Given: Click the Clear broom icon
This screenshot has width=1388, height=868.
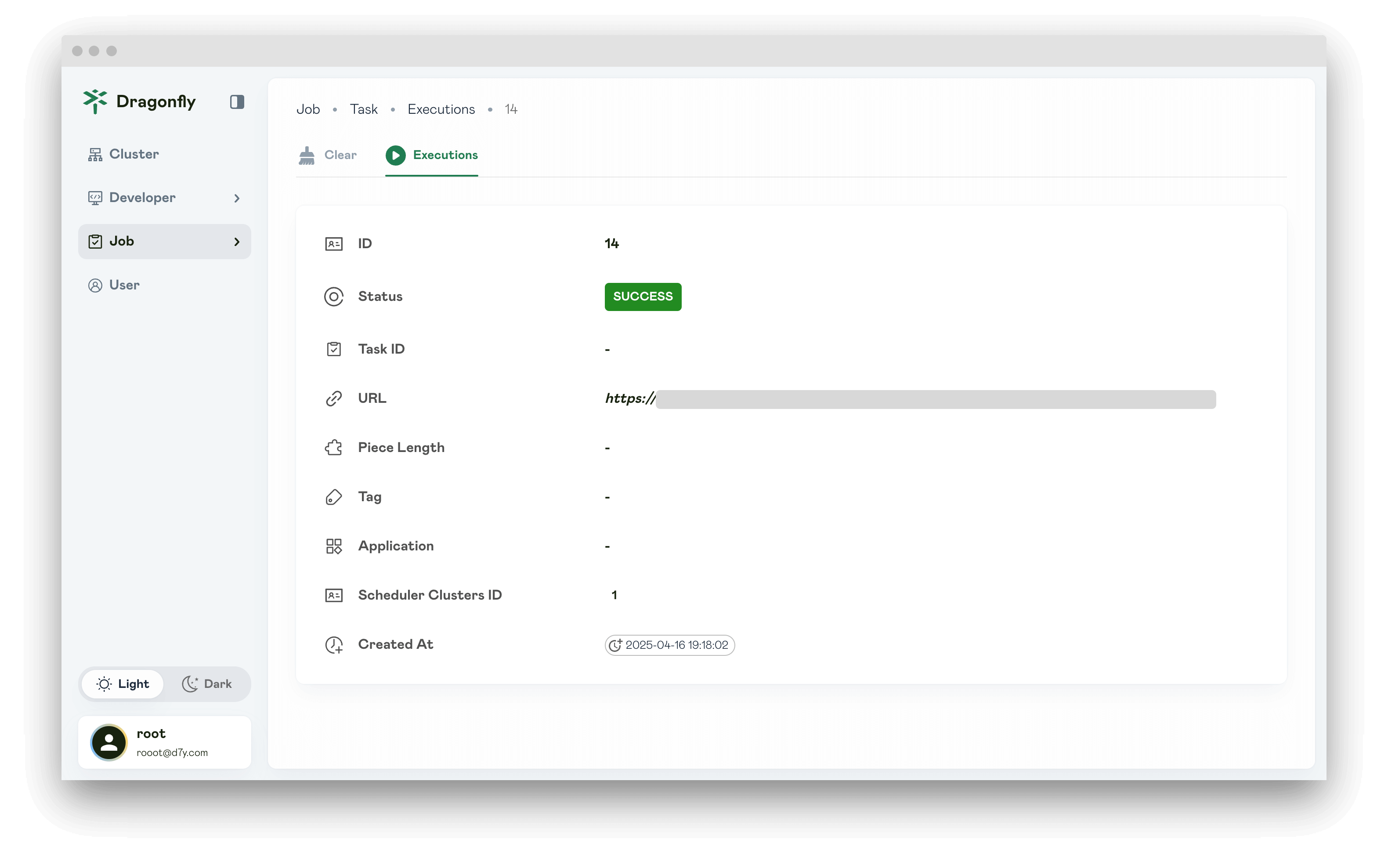Looking at the screenshot, I should click(307, 155).
